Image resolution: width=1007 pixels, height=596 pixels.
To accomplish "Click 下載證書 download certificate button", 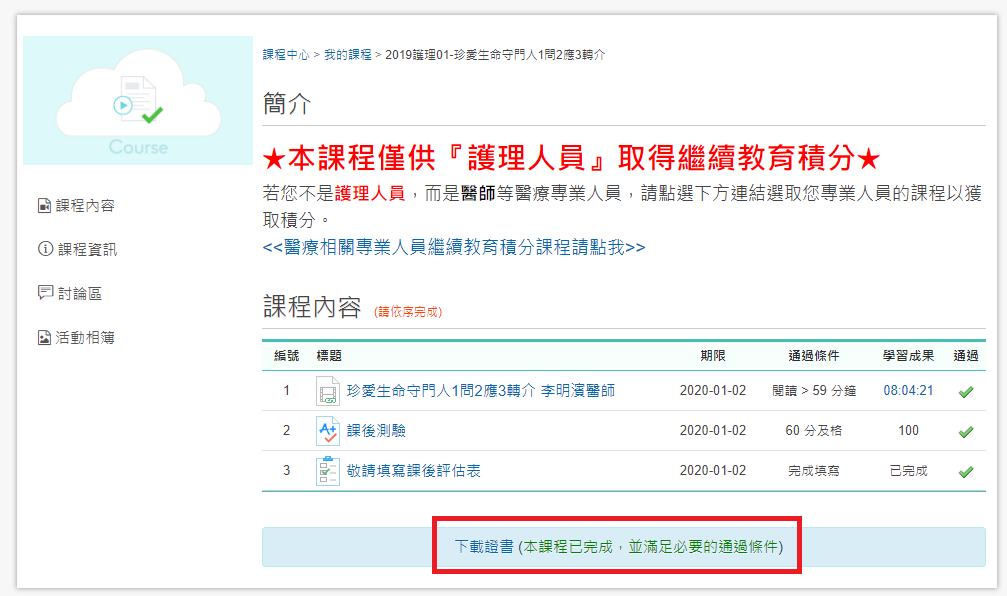I will [617, 547].
